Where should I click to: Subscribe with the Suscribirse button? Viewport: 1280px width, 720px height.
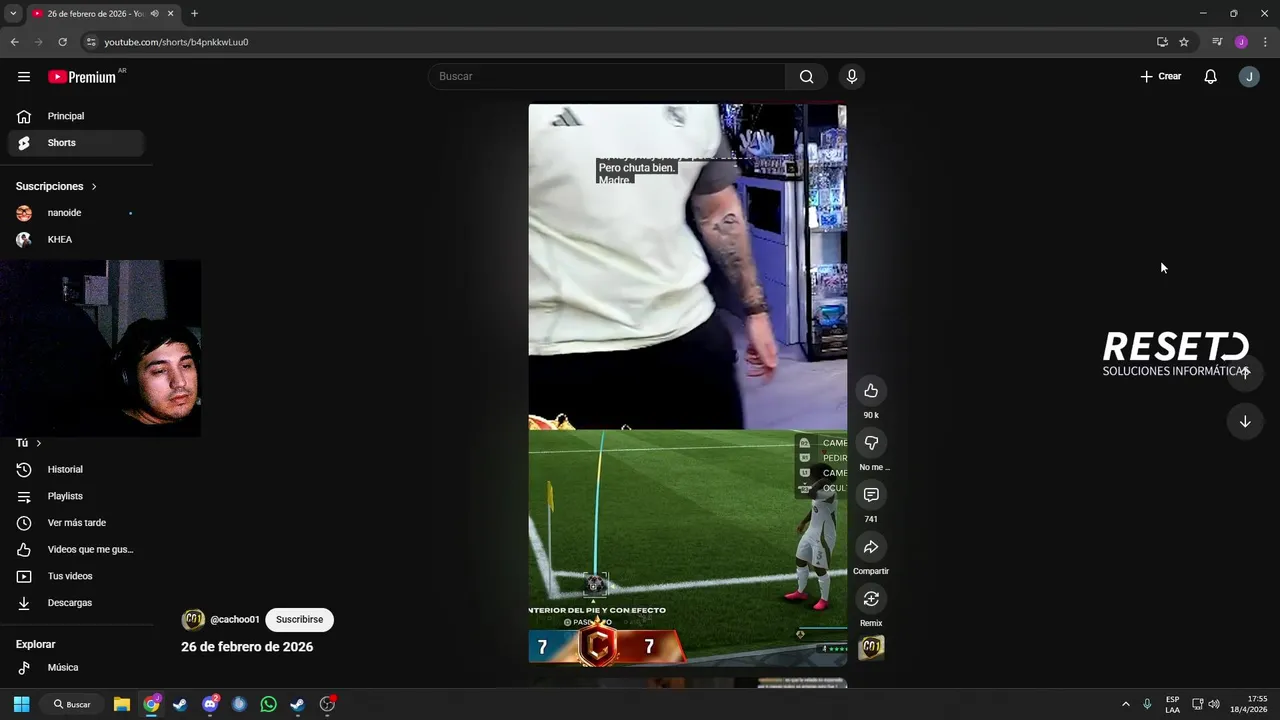click(299, 620)
